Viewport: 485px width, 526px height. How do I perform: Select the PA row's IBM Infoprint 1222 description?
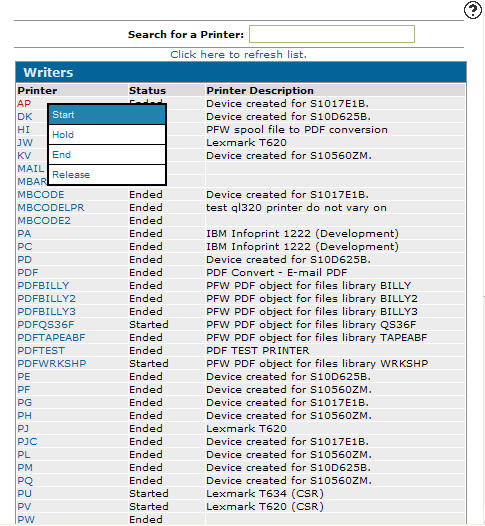click(x=302, y=234)
